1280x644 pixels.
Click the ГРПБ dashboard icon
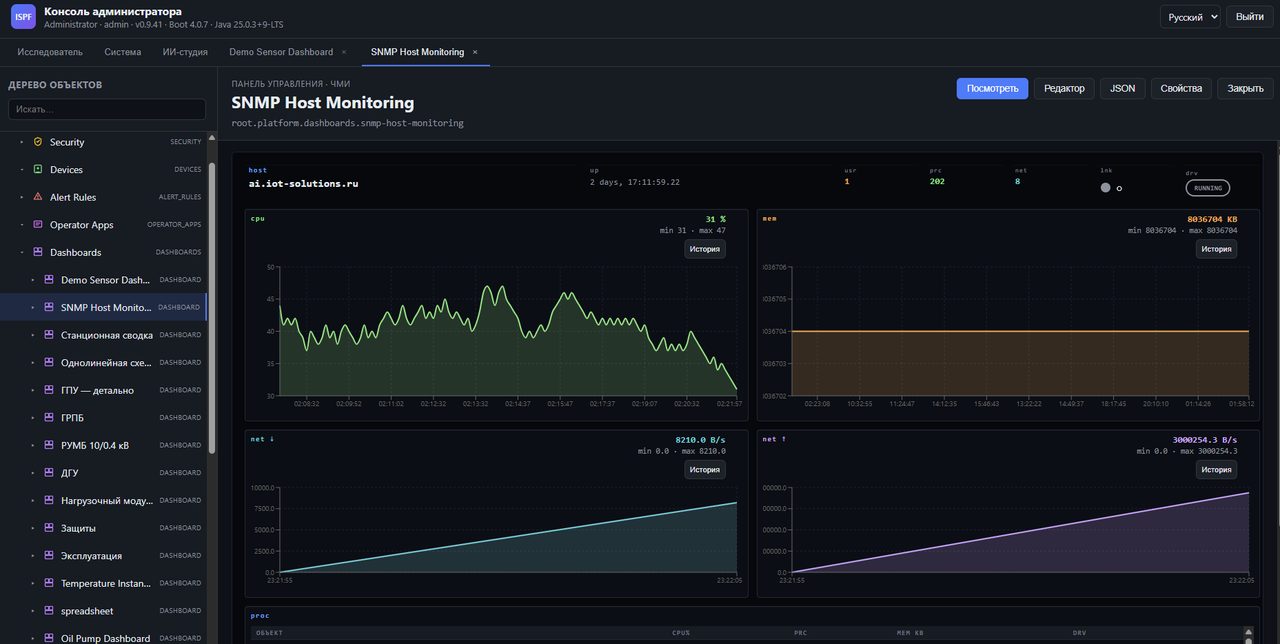point(49,417)
